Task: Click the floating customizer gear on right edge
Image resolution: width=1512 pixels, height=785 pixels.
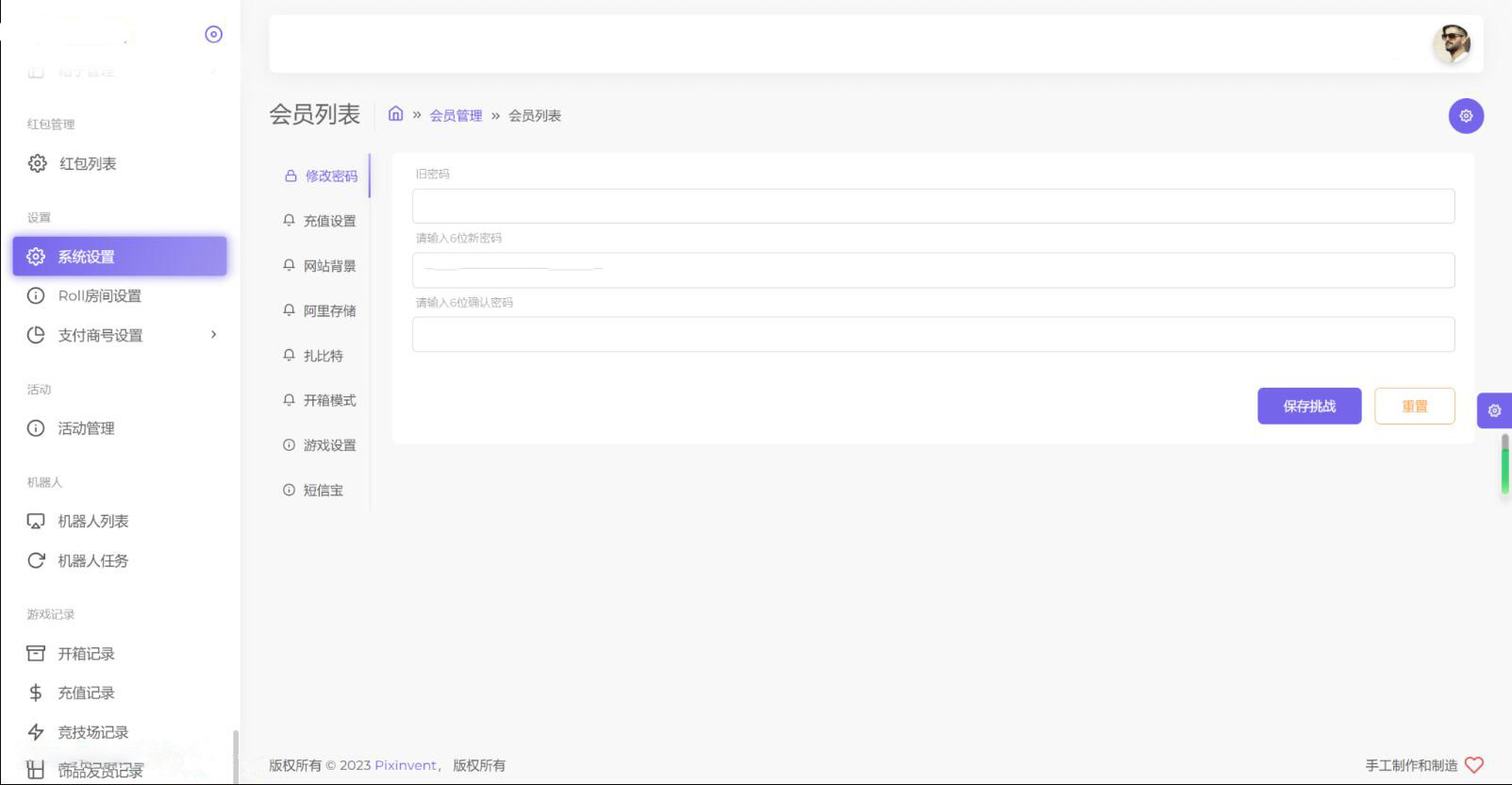Action: pyautogui.click(x=1494, y=410)
